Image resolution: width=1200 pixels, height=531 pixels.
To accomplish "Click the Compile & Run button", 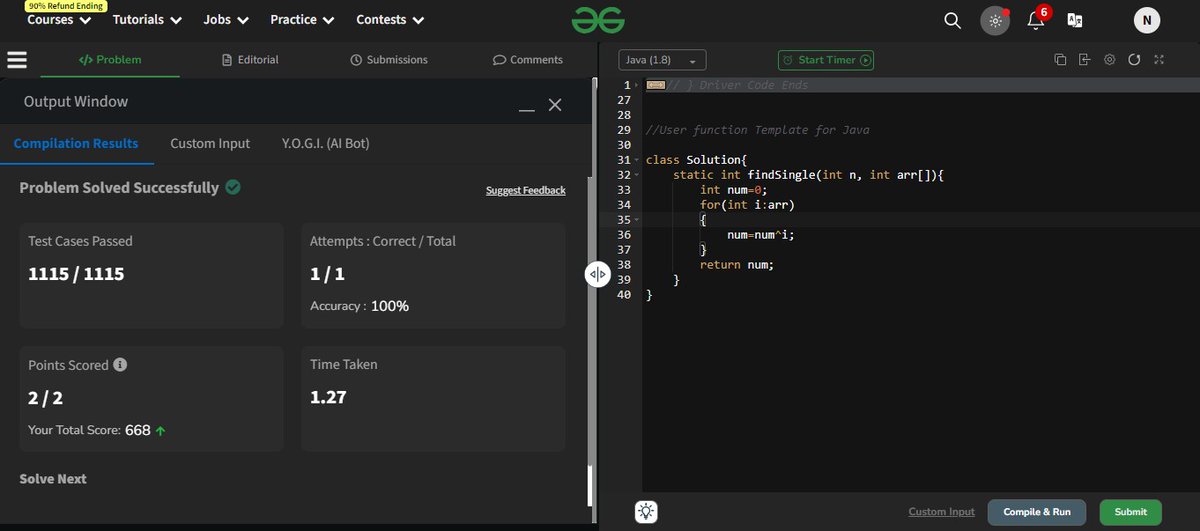I will tap(1037, 512).
